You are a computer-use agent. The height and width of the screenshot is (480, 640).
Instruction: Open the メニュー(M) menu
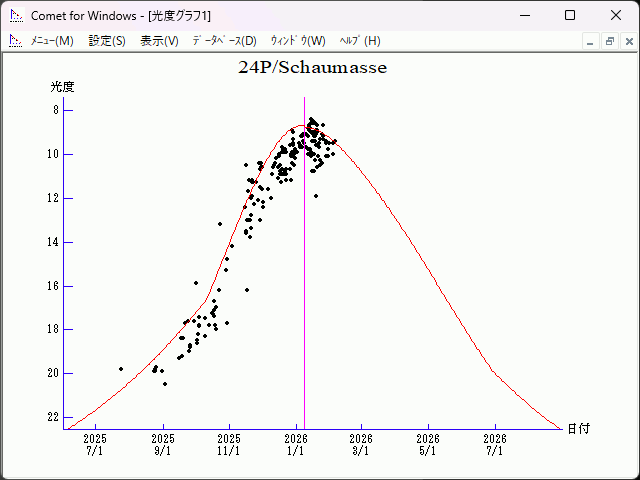point(52,41)
